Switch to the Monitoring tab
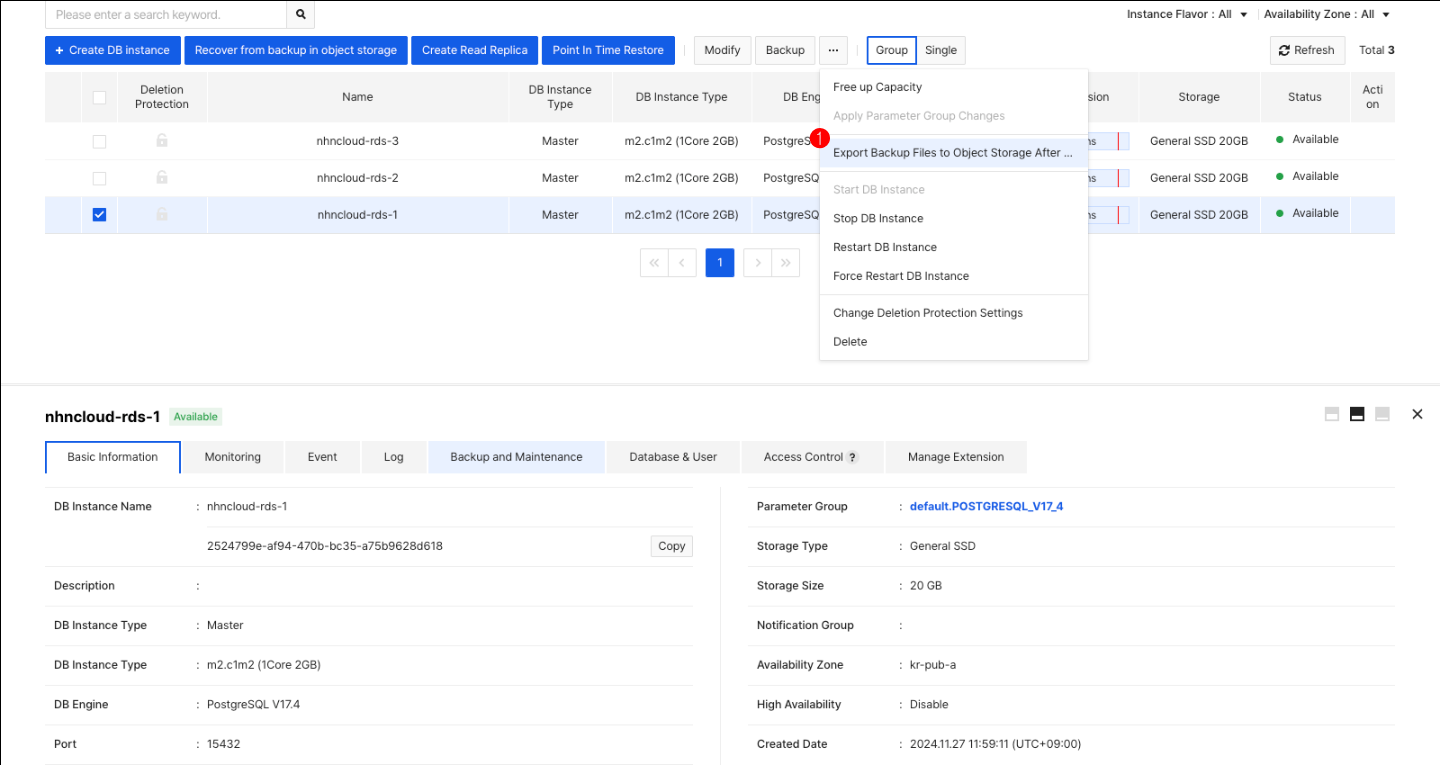The width and height of the screenshot is (1440, 765). (233, 457)
